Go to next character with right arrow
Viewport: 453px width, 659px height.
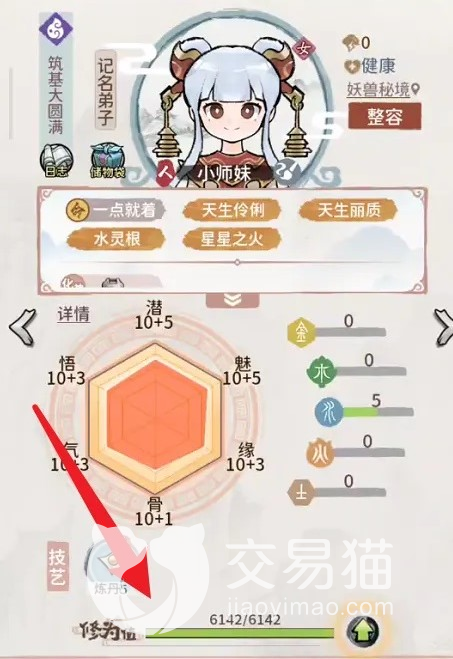(442, 326)
